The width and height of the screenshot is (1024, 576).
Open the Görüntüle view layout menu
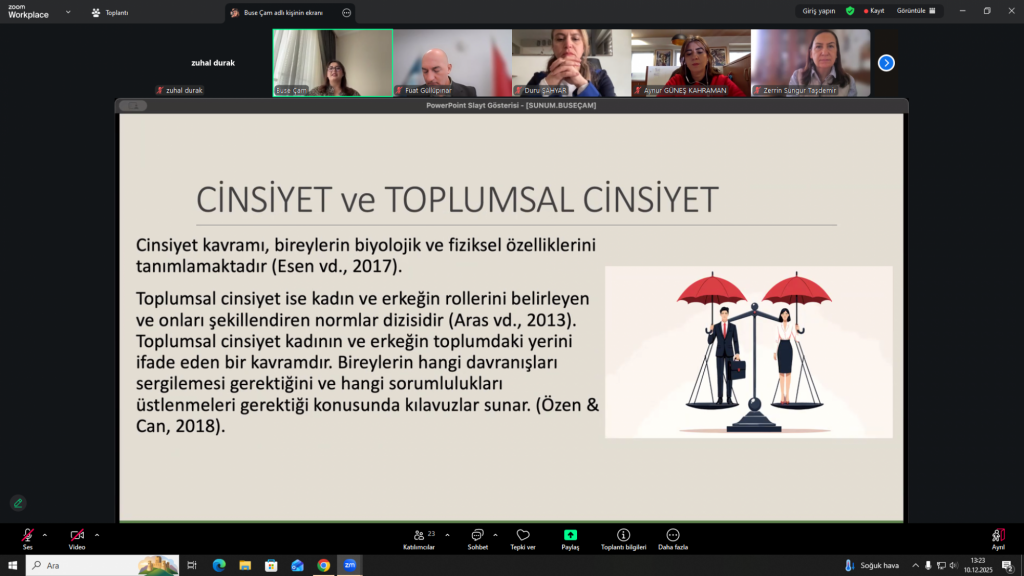[x=917, y=11]
